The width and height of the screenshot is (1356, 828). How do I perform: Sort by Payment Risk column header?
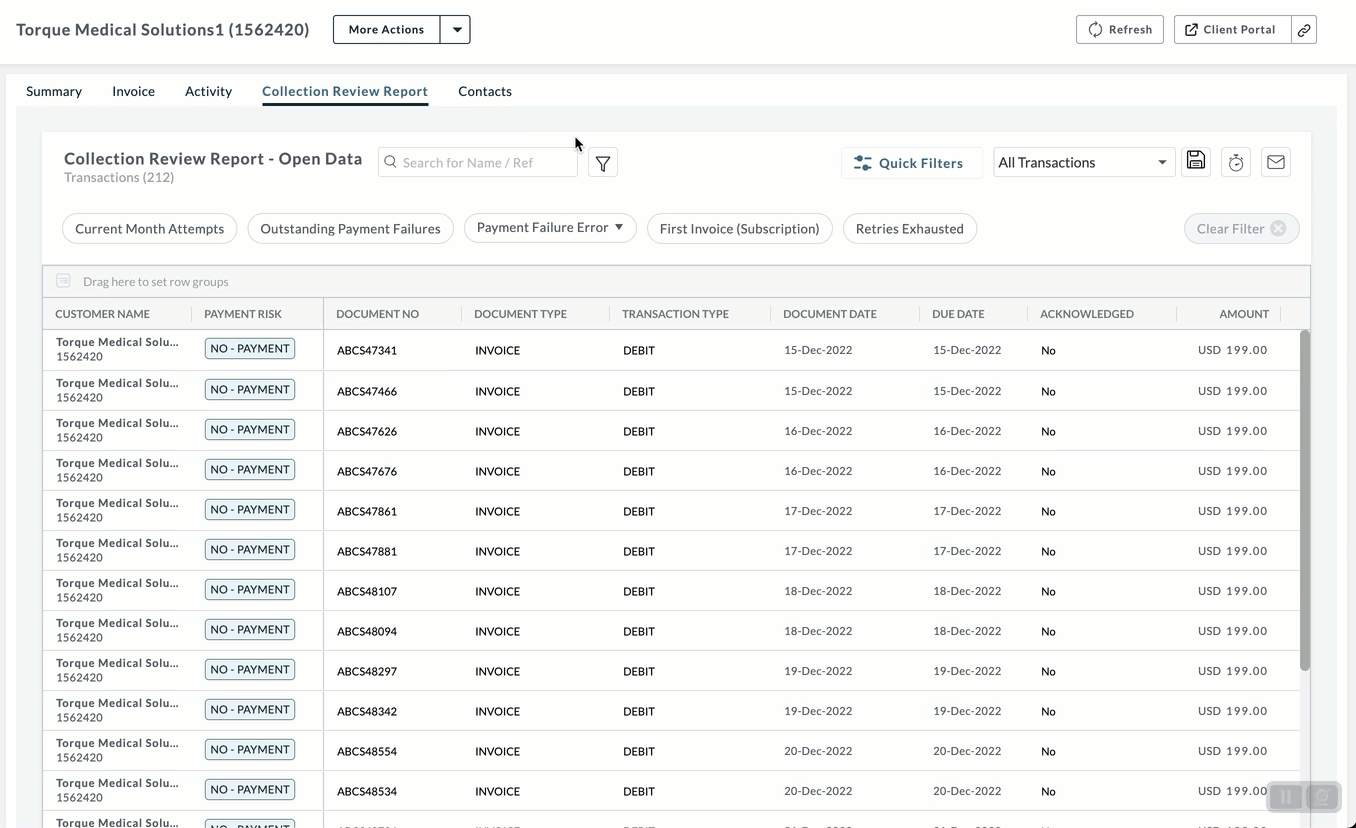(243, 314)
